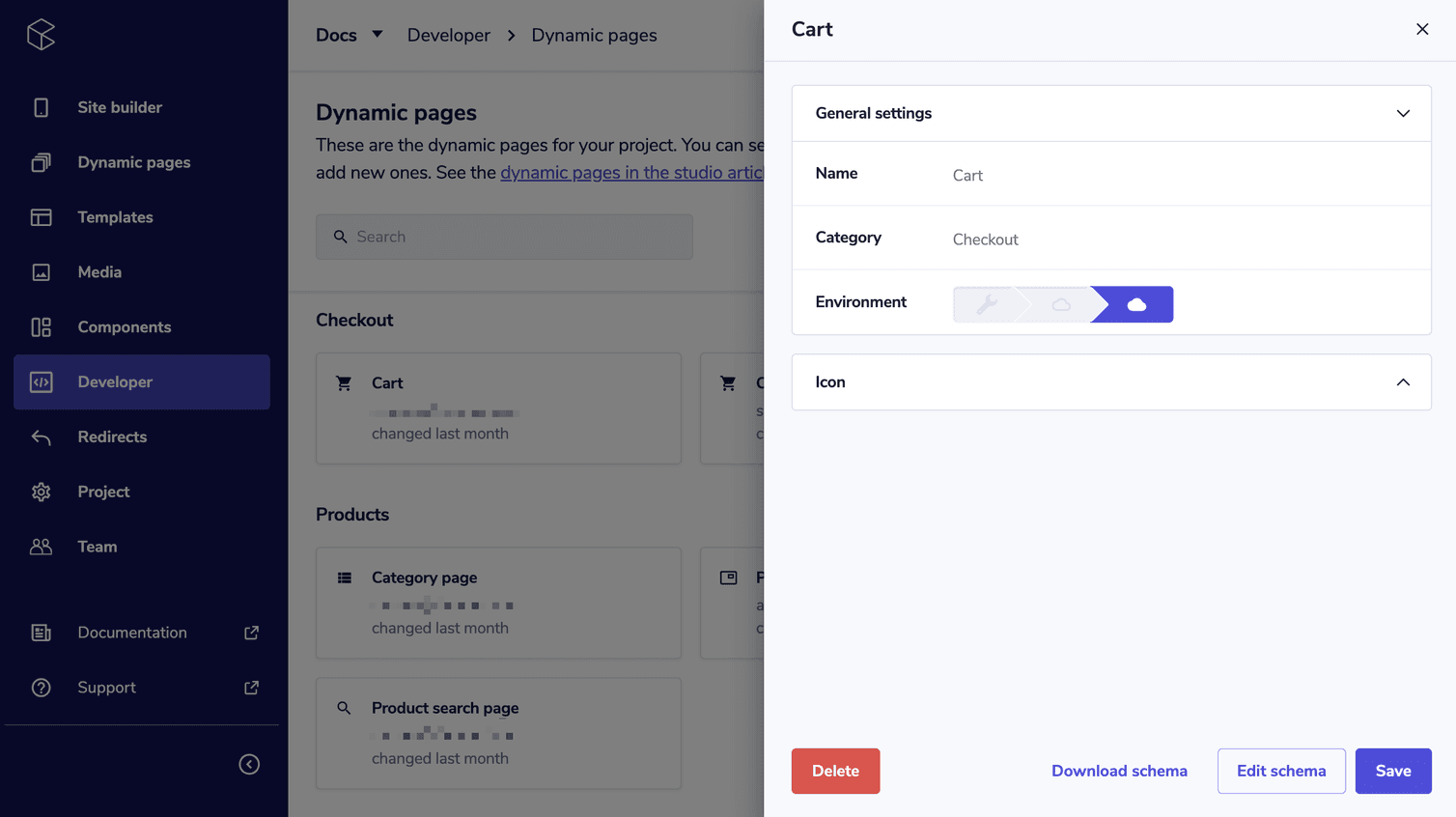Click the Components sidebar icon
This screenshot has width=1456, height=817.
click(x=40, y=326)
